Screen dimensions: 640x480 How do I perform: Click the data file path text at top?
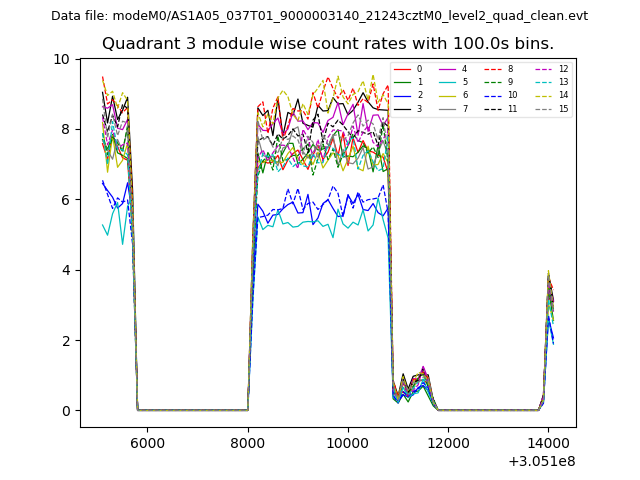tap(319, 16)
